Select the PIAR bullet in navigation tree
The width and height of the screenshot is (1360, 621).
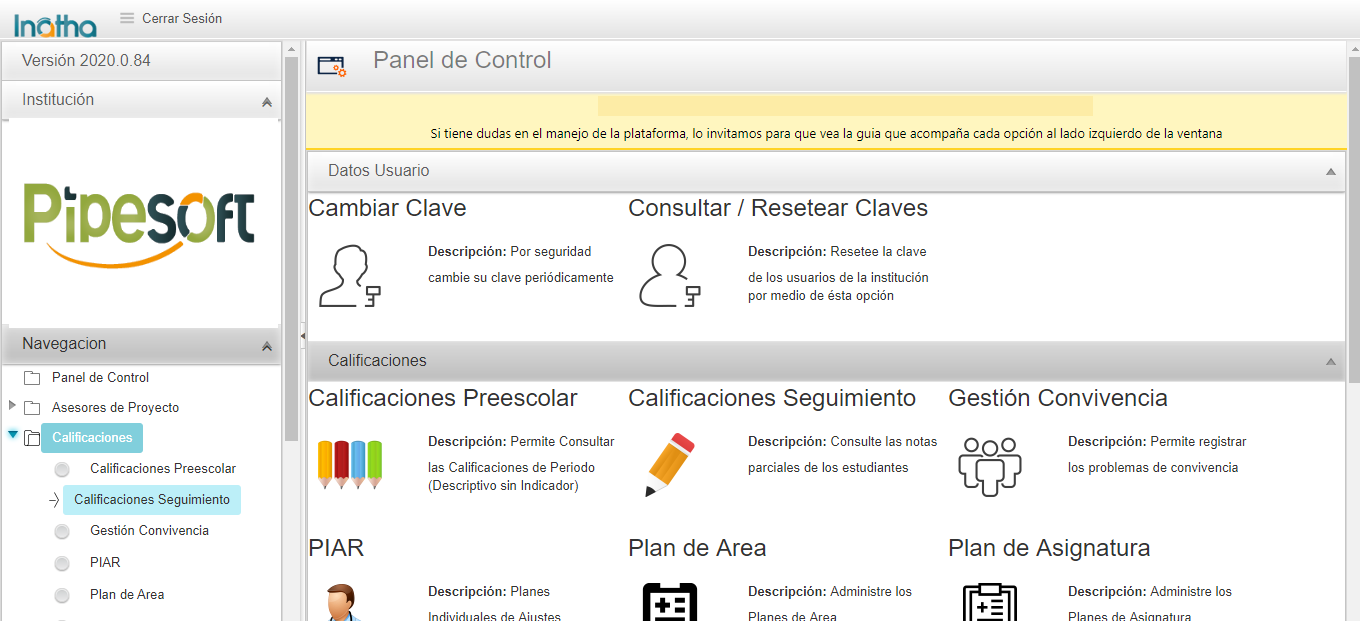(62, 564)
